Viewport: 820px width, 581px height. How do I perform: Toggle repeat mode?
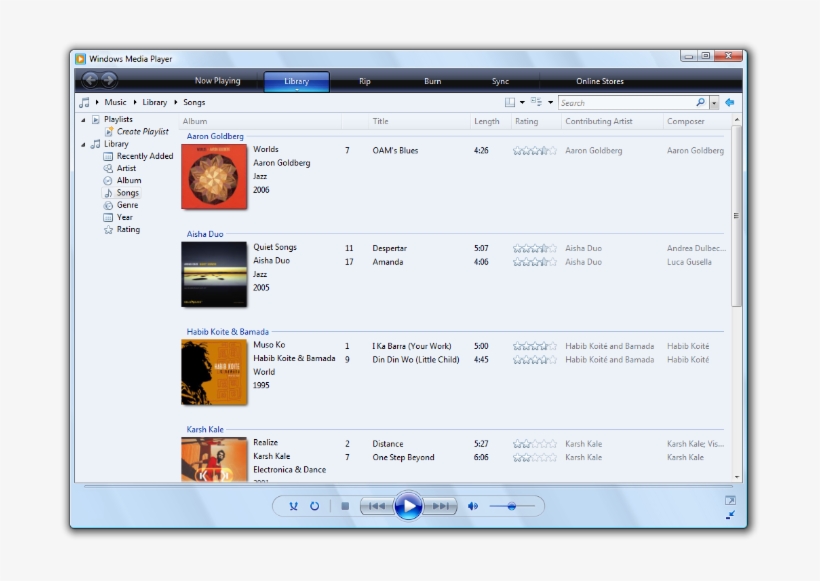(314, 506)
